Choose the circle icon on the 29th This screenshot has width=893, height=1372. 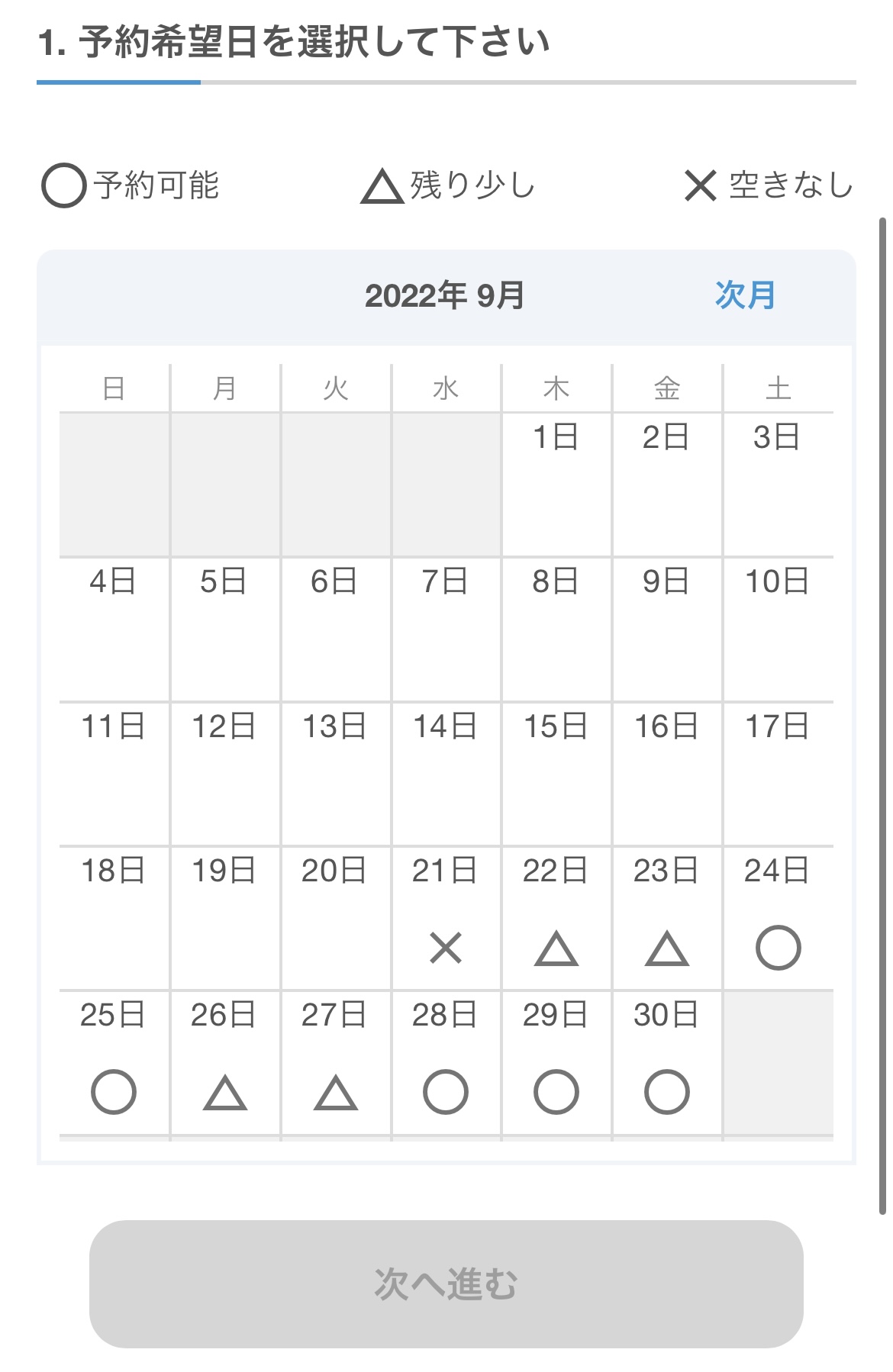[556, 1092]
